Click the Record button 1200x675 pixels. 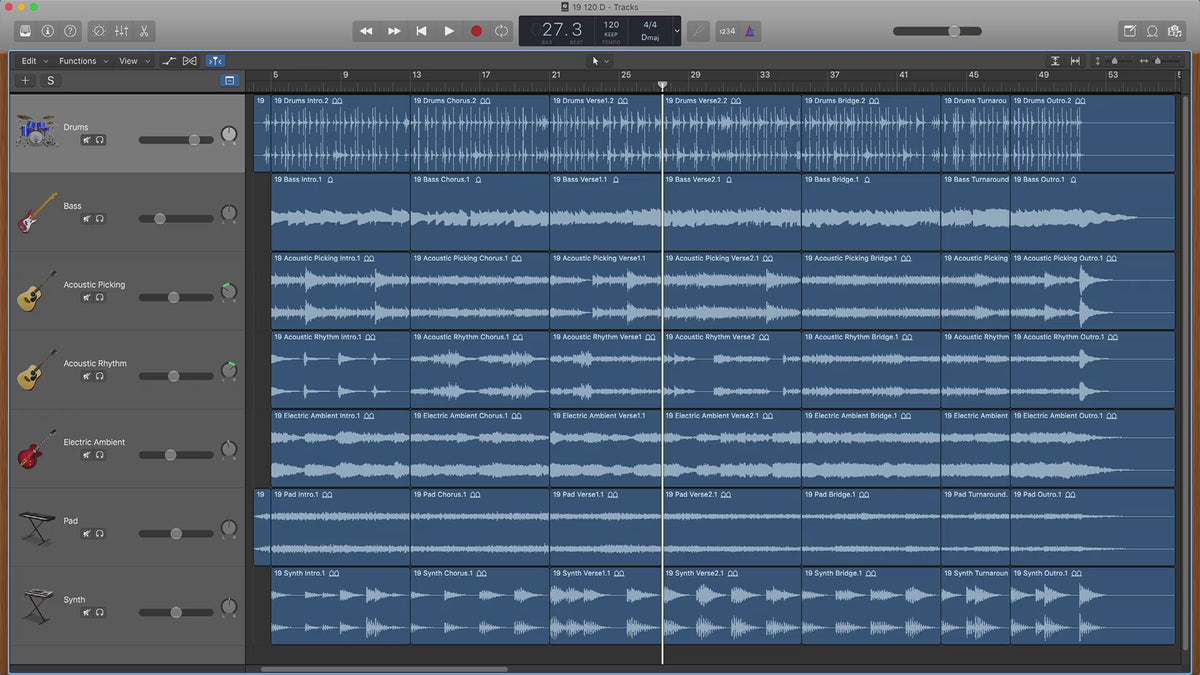pos(476,31)
